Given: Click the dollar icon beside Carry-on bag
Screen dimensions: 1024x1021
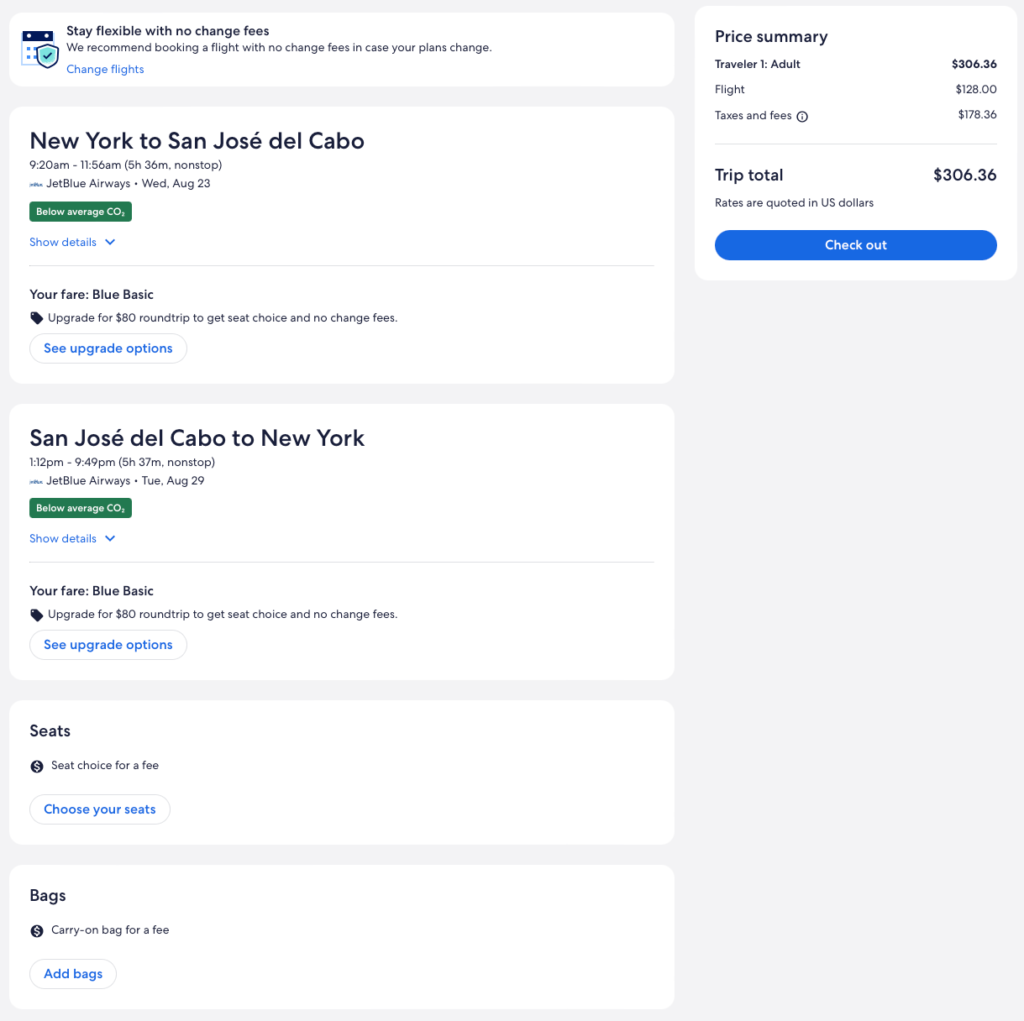Looking at the screenshot, I should (x=37, y=931).
